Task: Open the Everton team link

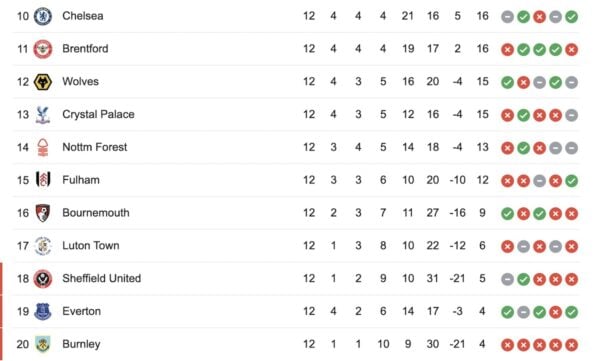Action: 82,311
